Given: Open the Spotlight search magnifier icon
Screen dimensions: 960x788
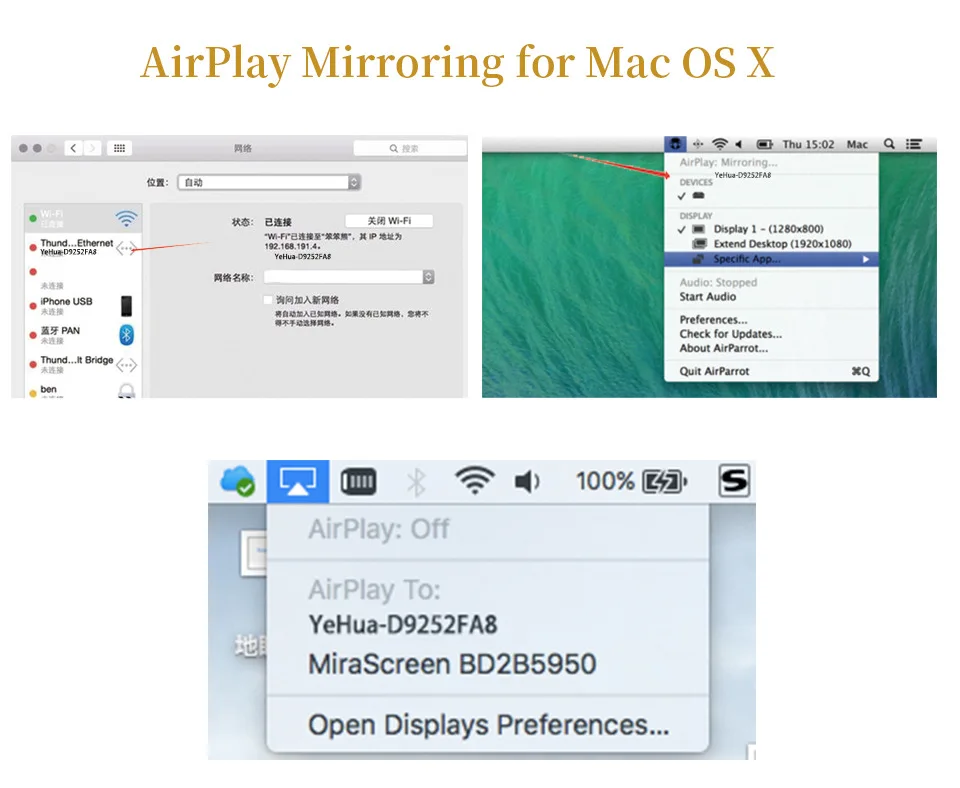Looking at the screenshot, I should [889, 144].
